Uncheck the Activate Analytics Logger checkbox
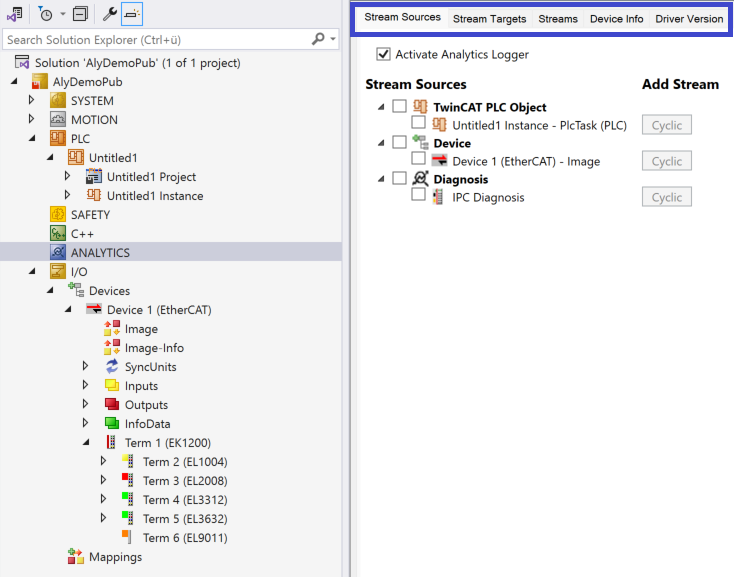734x577 pixels. click(x=383, y=54)
